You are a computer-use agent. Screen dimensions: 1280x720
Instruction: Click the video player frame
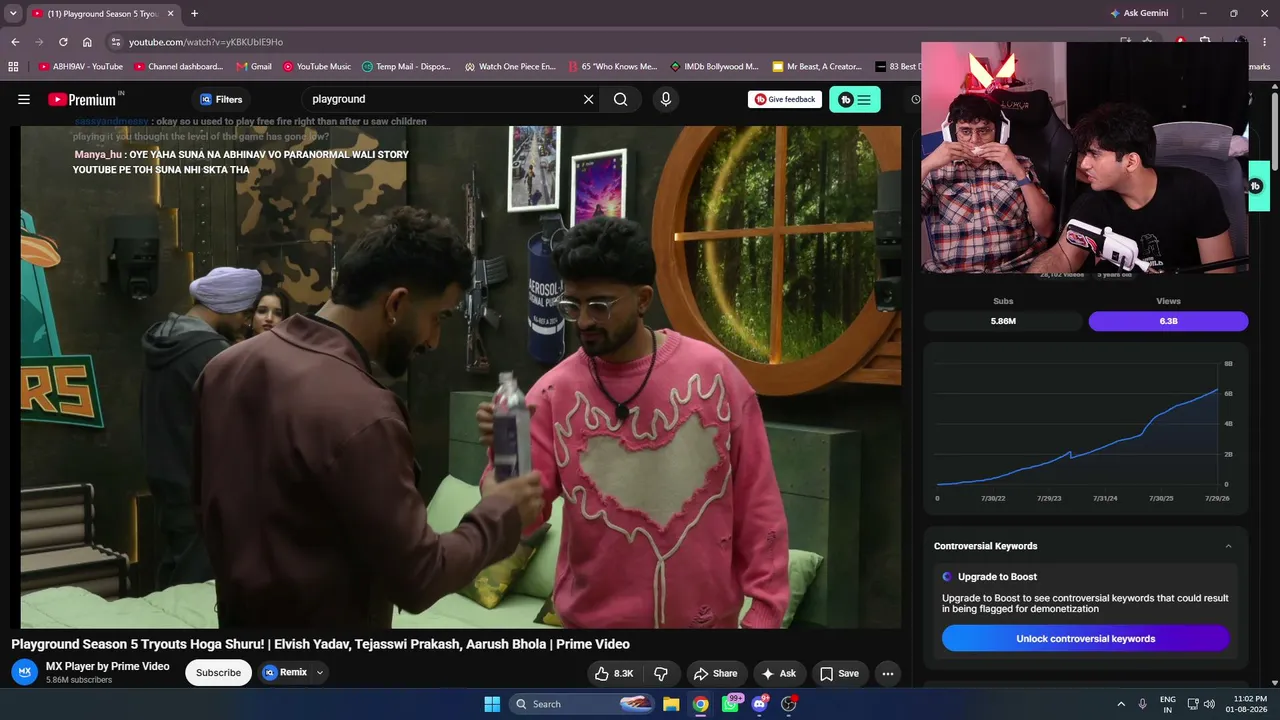tap(461, 377)
